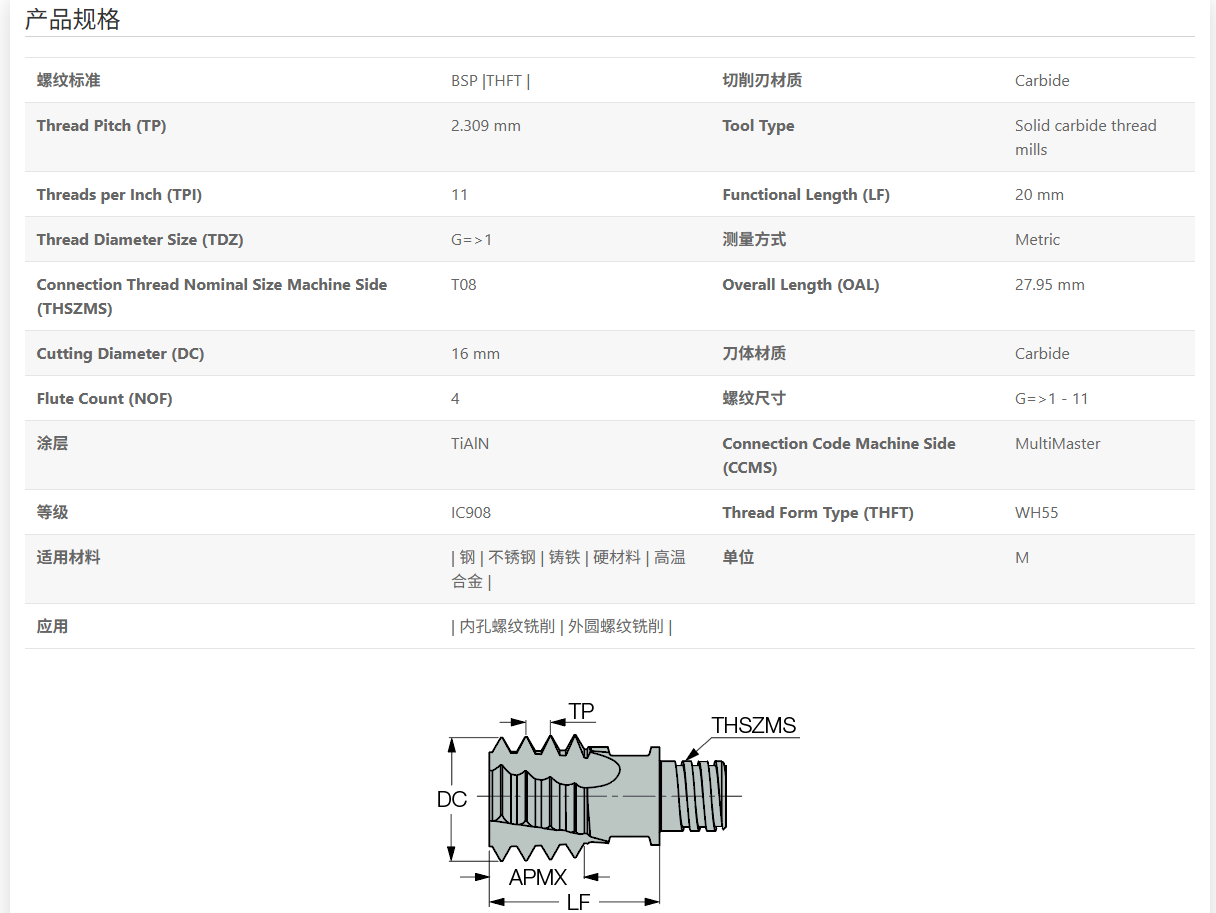Click the IC908 grade value
Image resolution: width=1216 pixels, height=913 pixels.
[x=471, y=512]
